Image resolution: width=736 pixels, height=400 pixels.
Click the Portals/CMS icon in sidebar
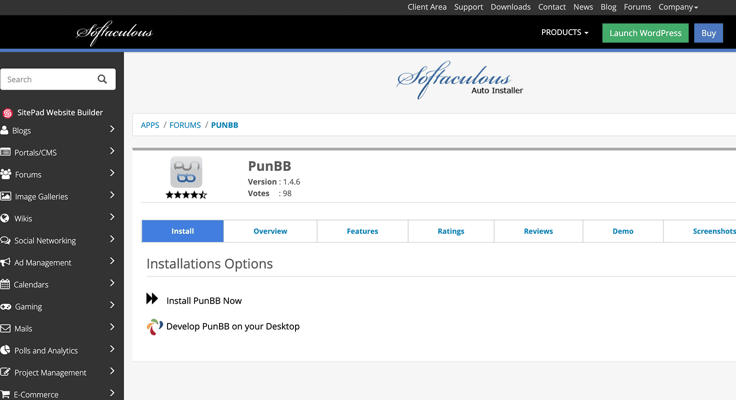click(x=6, y=152)
